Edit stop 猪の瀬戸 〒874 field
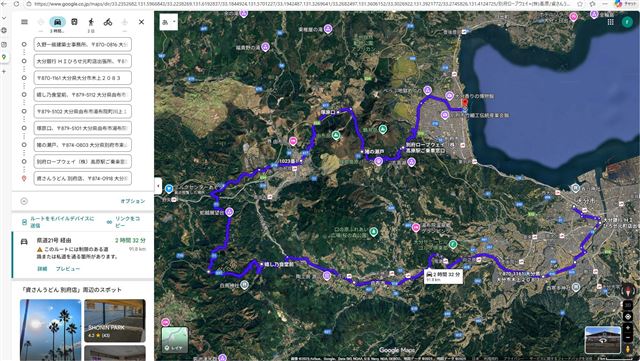This screenshot has width=640, height=361. coord(82,145)
